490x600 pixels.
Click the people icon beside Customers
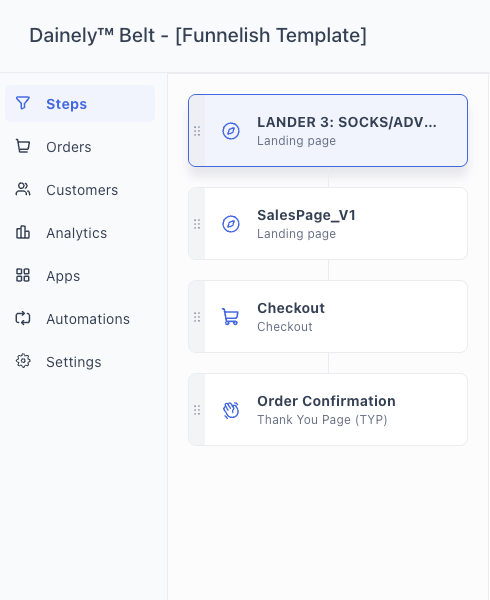pos(23,189)
